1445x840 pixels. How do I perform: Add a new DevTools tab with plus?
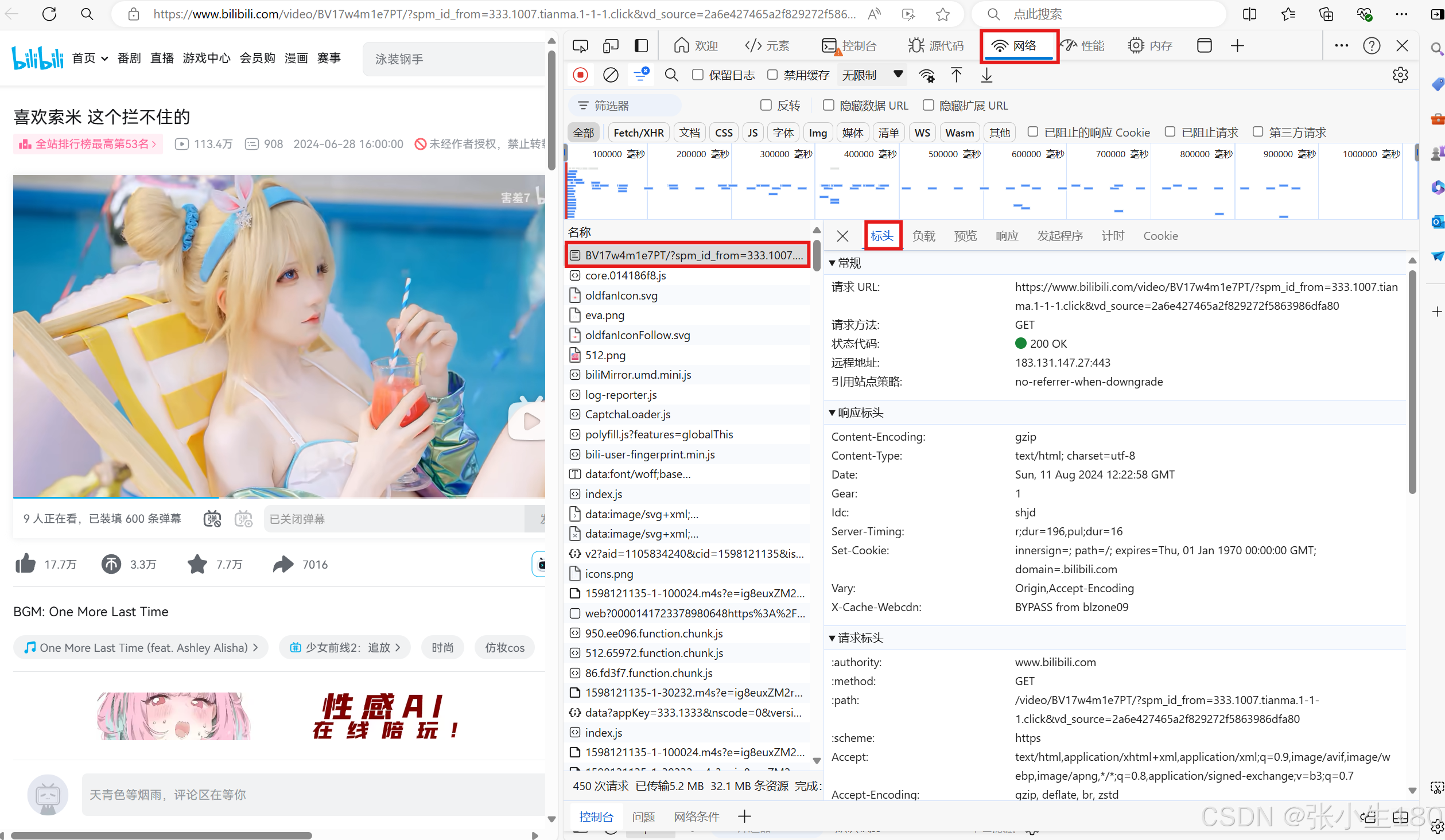tap(1237, 46)
